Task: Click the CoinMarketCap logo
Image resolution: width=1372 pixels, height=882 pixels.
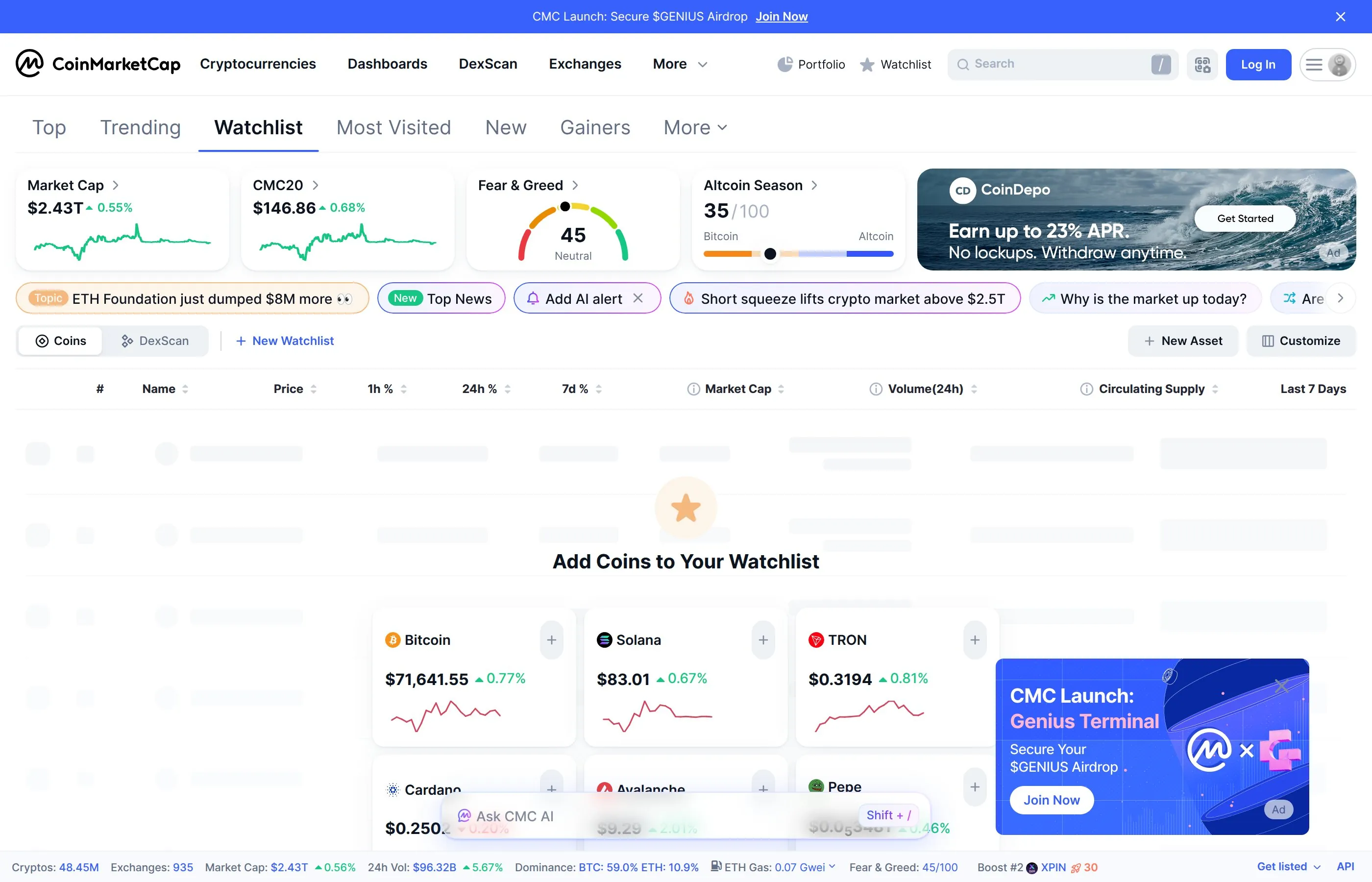Action: point(98,64)
